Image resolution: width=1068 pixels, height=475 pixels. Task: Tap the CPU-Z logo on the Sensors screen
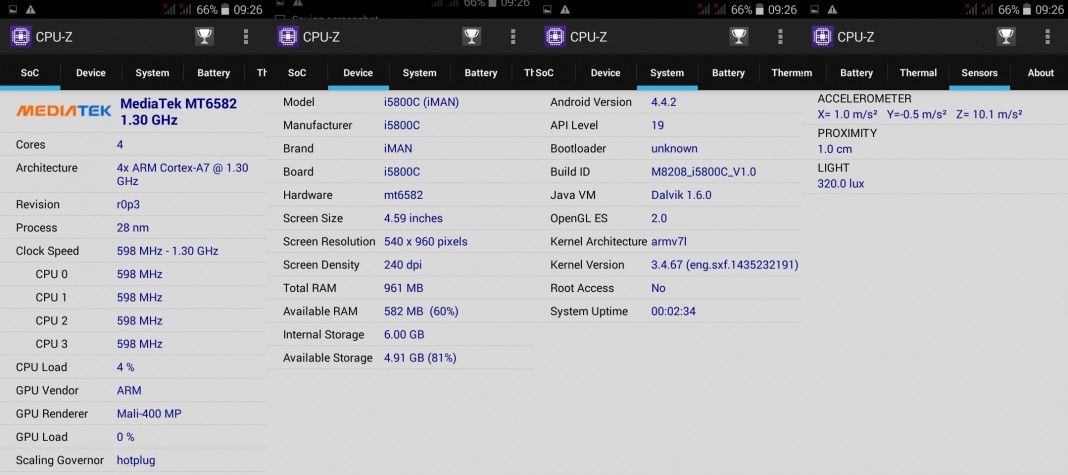click(x=822, y=37)
